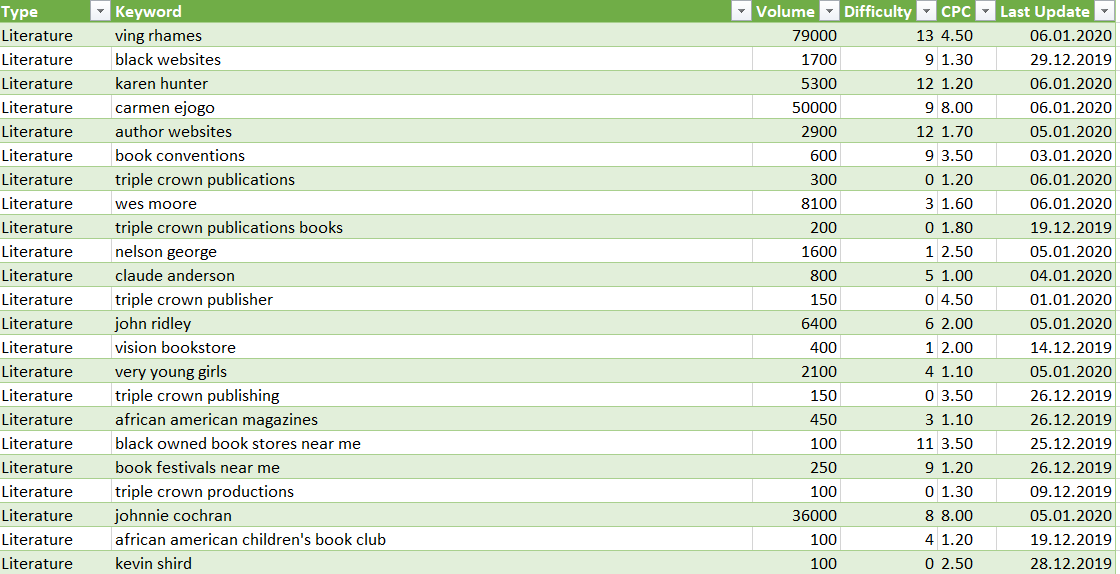This screenshot has width=1120, height=574.
Task: Click the 'kevin shird' cell
Action: click(x=431, y=563)
